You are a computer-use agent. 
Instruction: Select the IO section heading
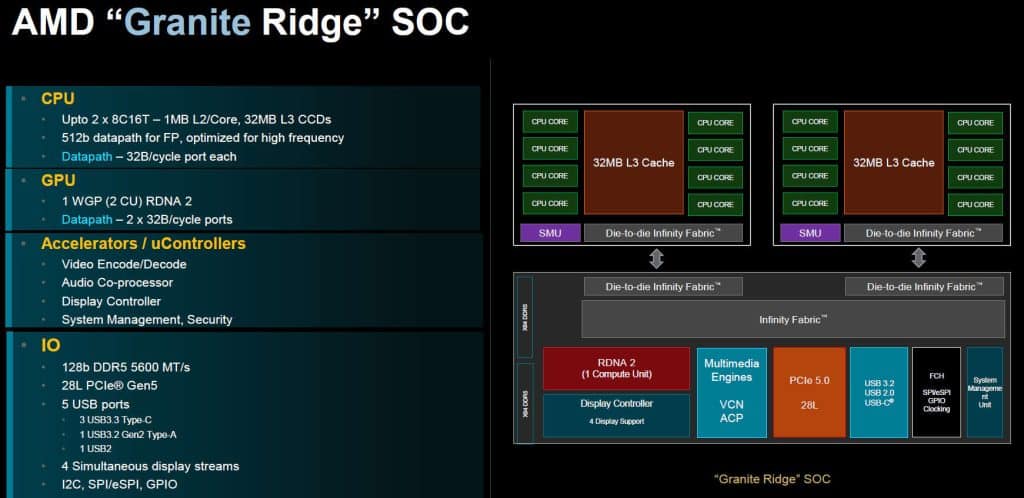51,347
